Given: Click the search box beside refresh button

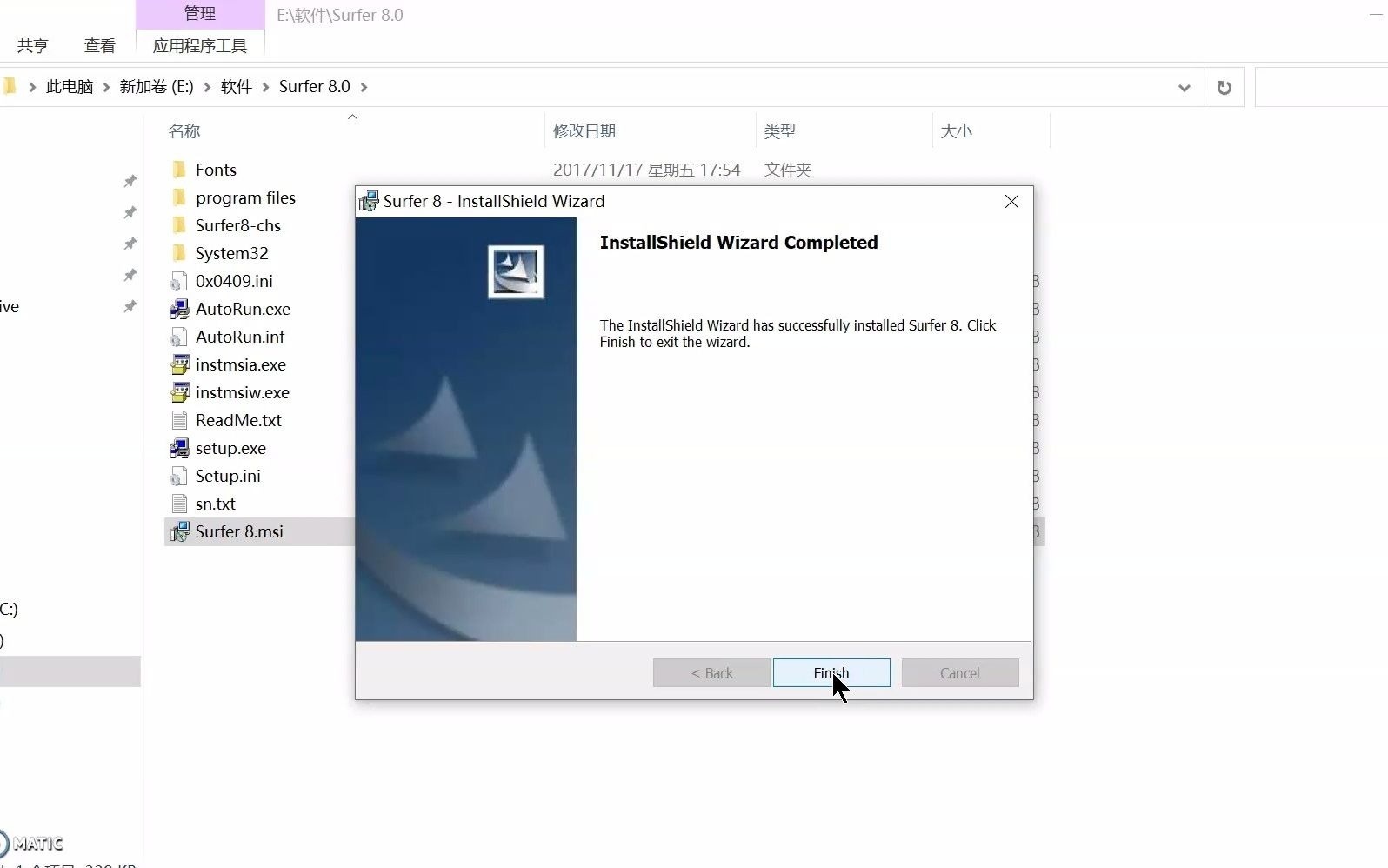Looking at the screenshot, I should [x=1322, y=87].
